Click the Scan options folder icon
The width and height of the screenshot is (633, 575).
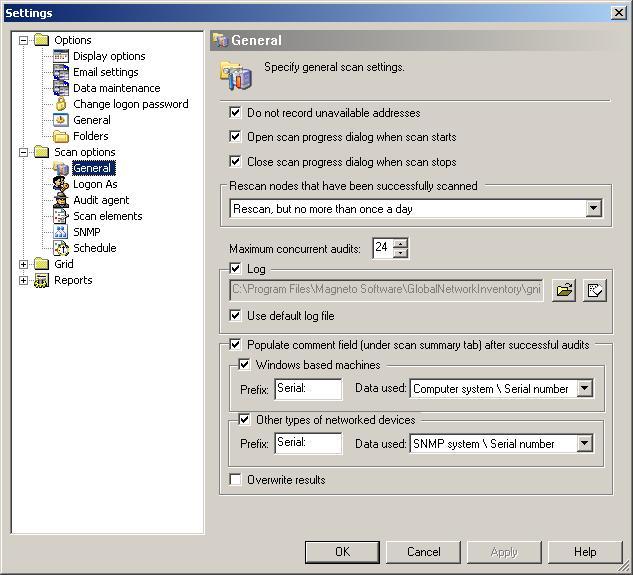(x=41, y=152)
